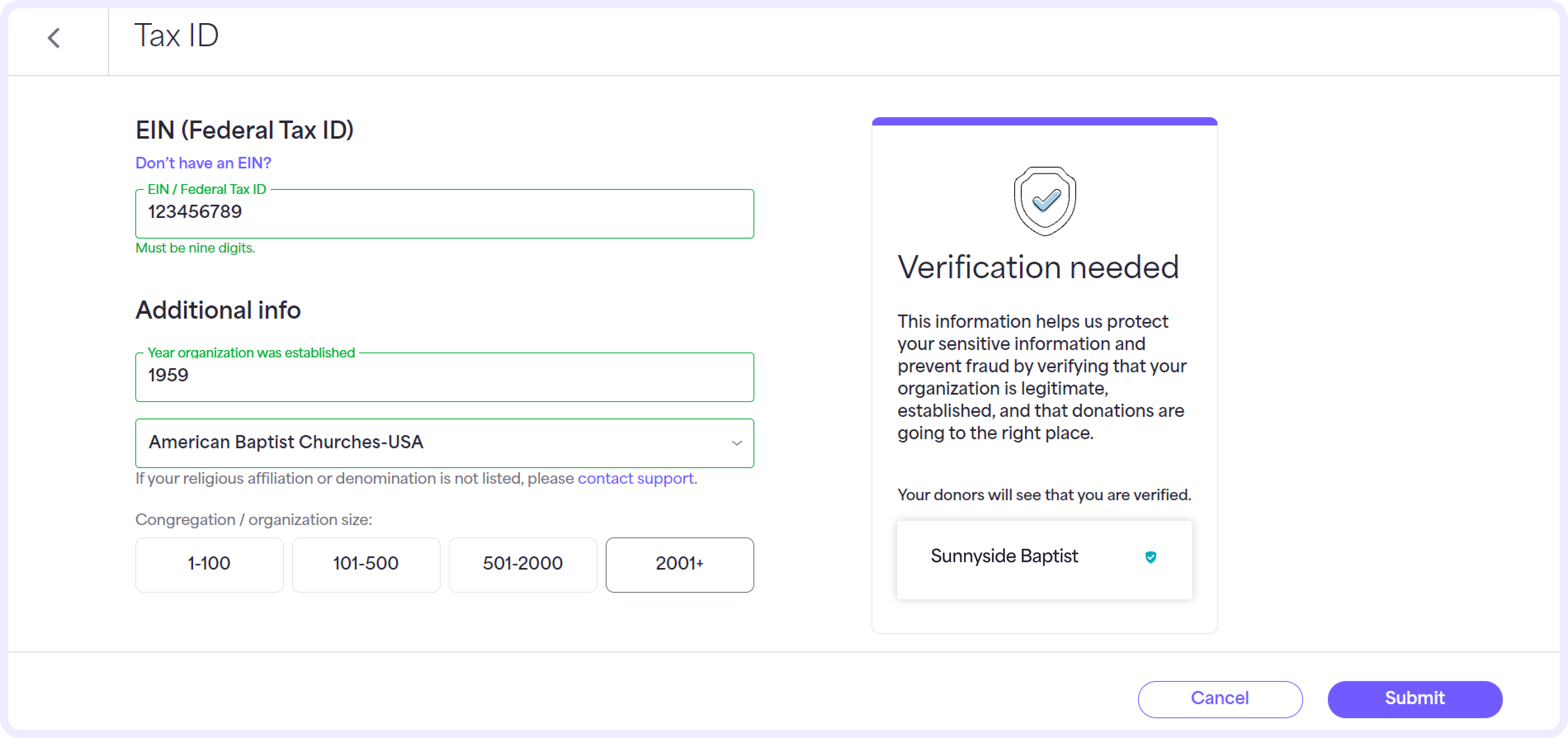Click the Tax ID page title
Screen dimensions: 1568x738
[x=176, y=35]
